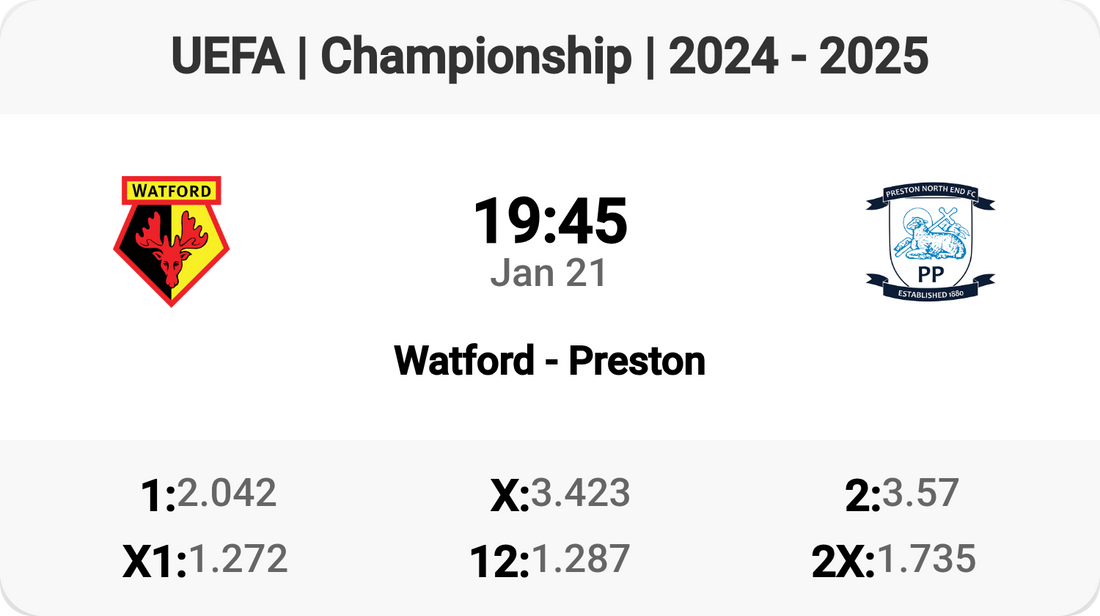The height and width of the screenshot is (616, 1100).
Task: Click the "X:" draw label
Action: 509,496
